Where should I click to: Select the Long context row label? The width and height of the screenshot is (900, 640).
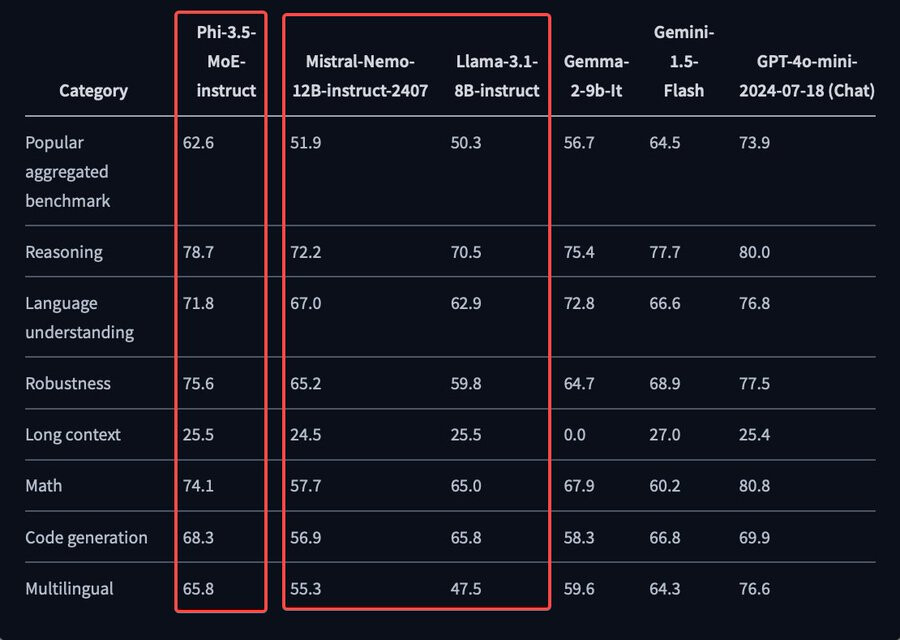pyautogui.click(x=73, y=435)
